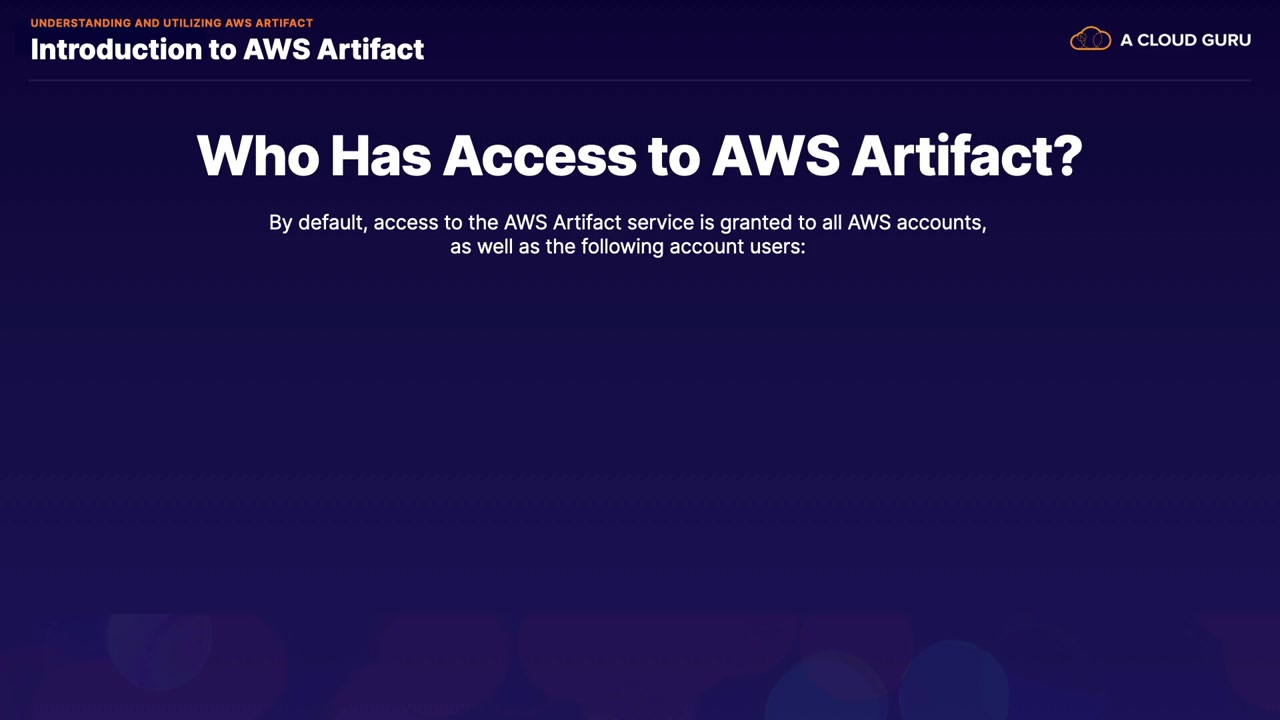Viewport: 1280px width, 720px height.
Task: Click the orange "Understanding and Utilizing AWS Artifact" subtitle
Action: coord(171,23)
